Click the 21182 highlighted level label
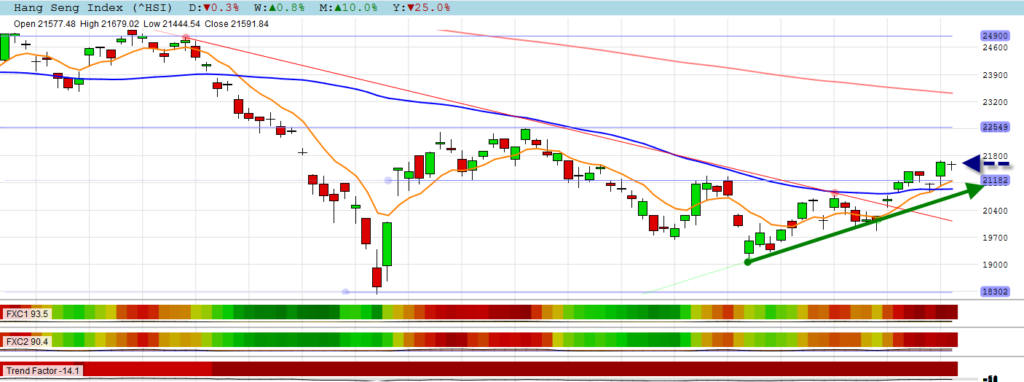1024x382 pixels. point(995,180)
